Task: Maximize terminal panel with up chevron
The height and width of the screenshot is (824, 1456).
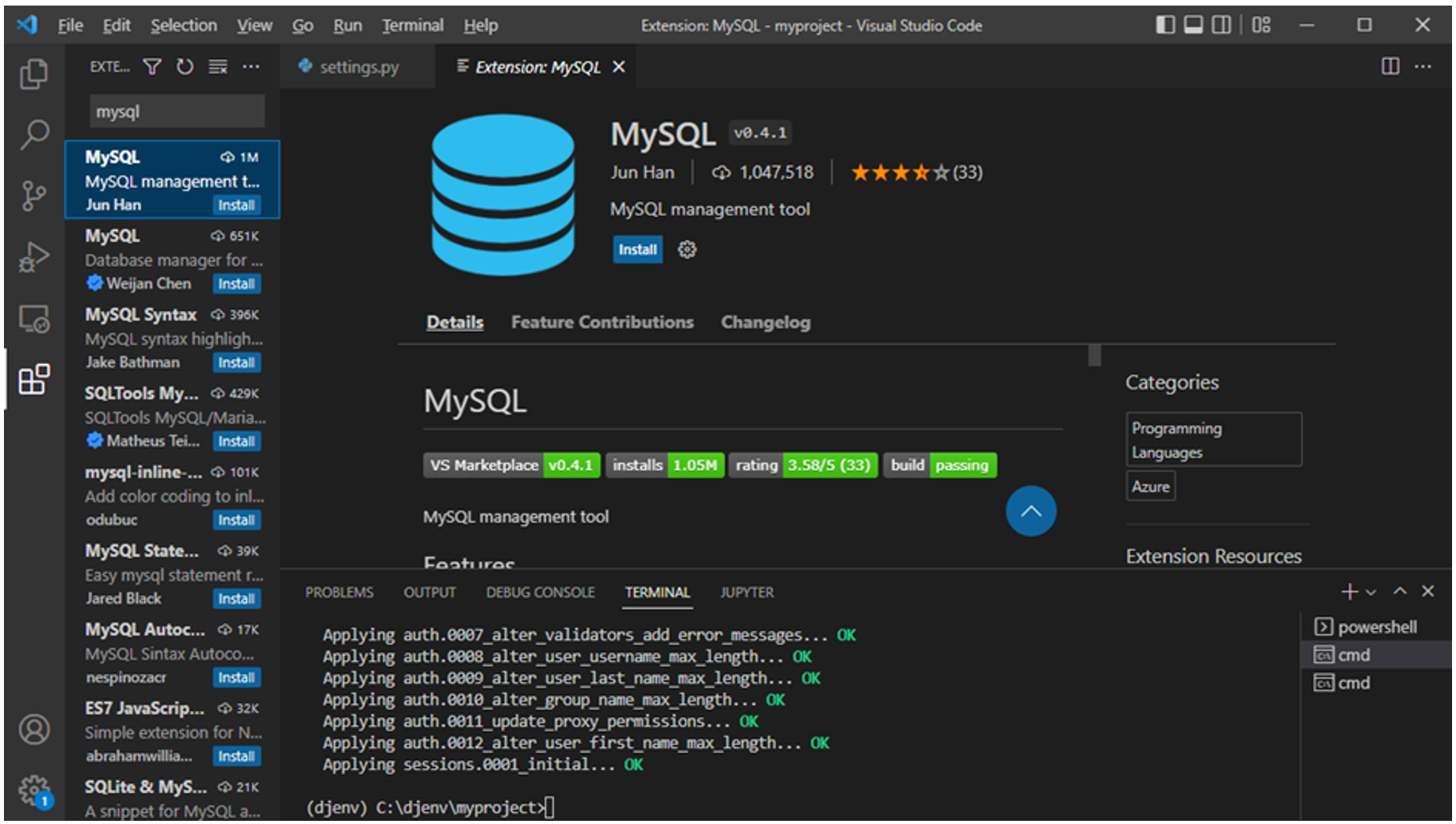Action: click(x=1400, y=592)
